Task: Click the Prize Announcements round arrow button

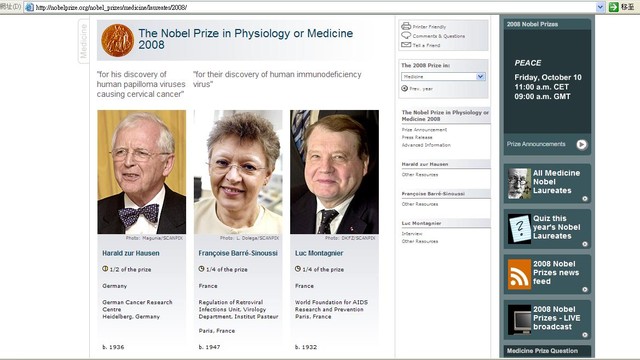Action: 582,144
